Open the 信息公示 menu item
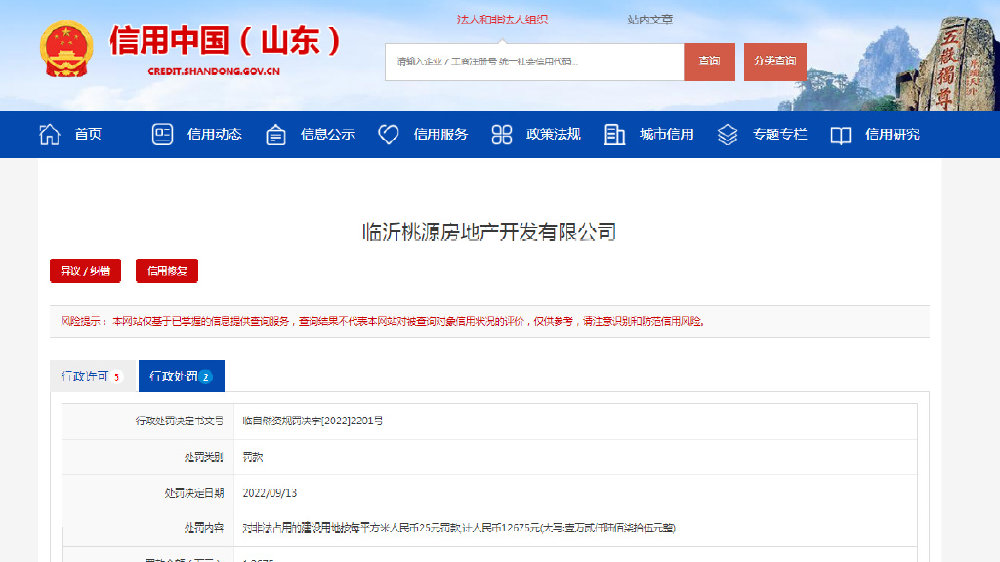 (328, 135)
